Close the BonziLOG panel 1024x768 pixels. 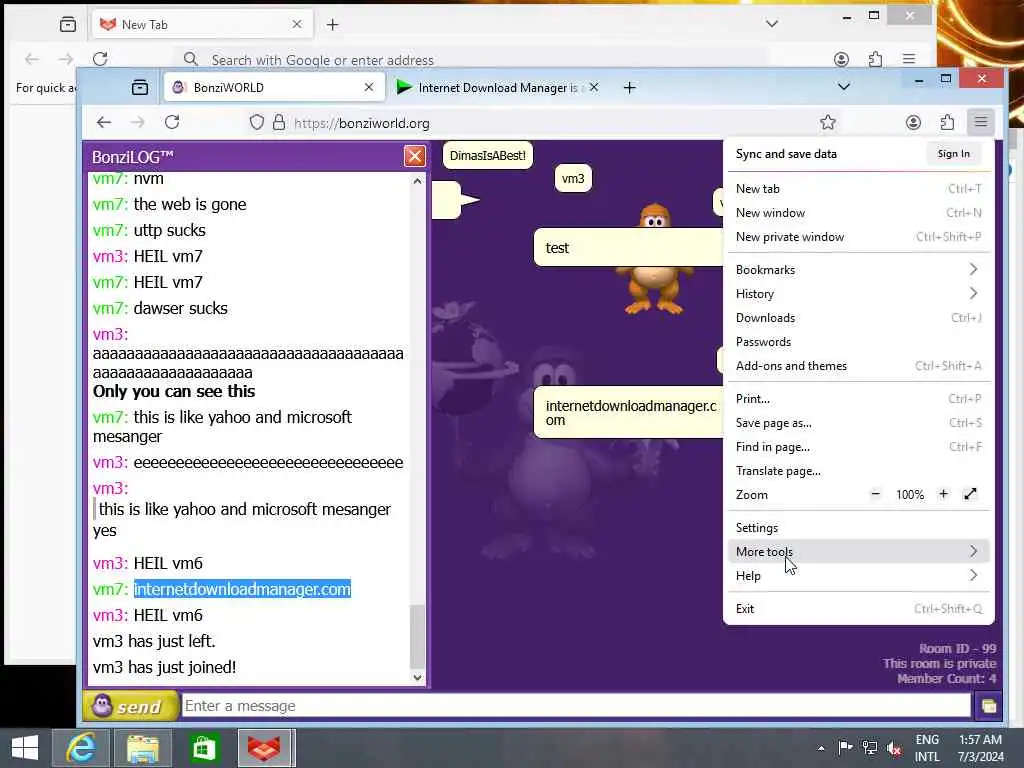point(415,156)
